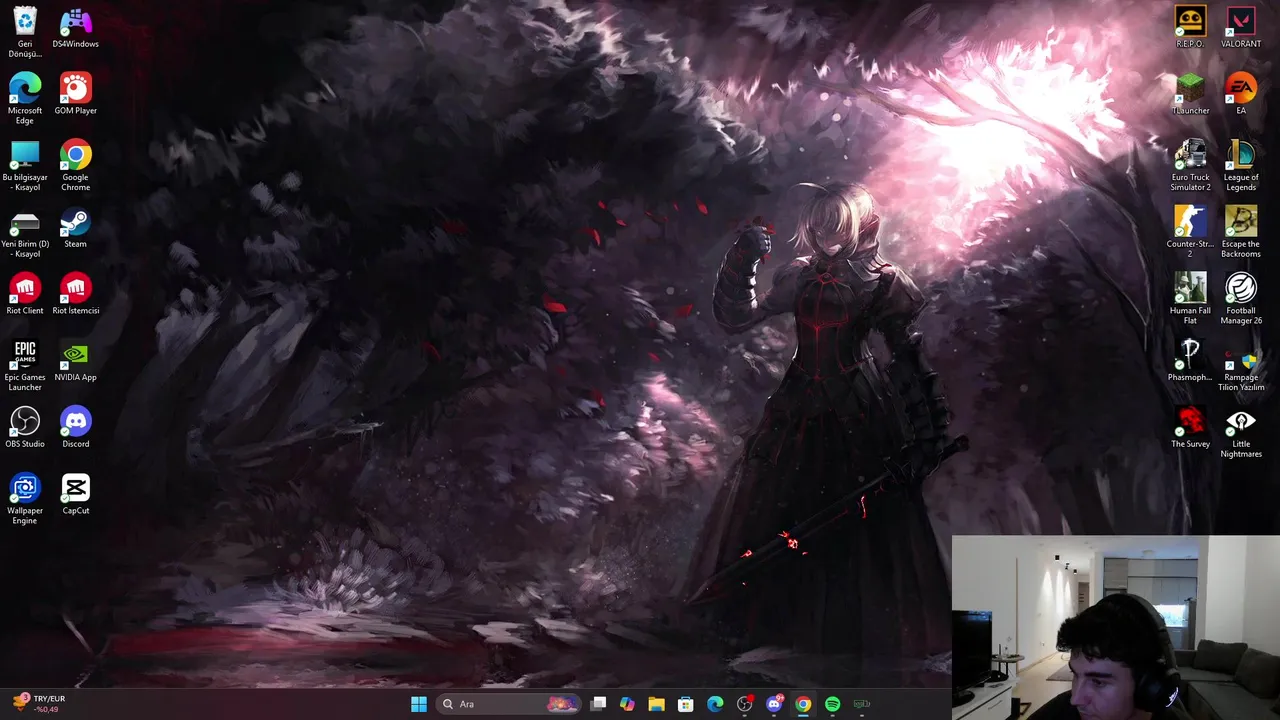Switch to OBS Studio in the taskbar
1280x720 pixels.
pyautogui.click(x=744, y=704)
